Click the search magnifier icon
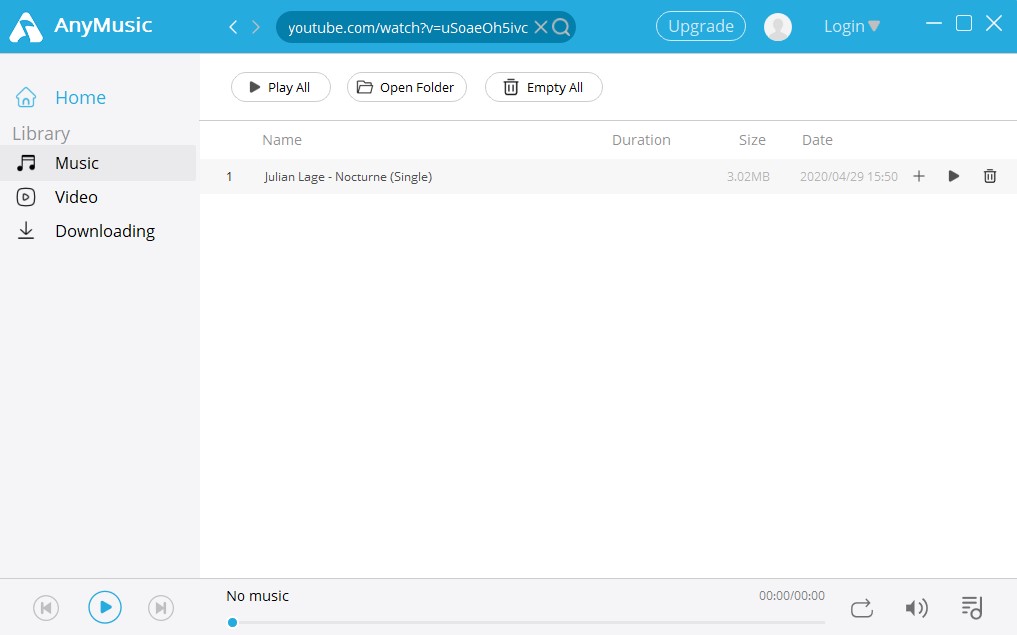 tap(561, 27)
